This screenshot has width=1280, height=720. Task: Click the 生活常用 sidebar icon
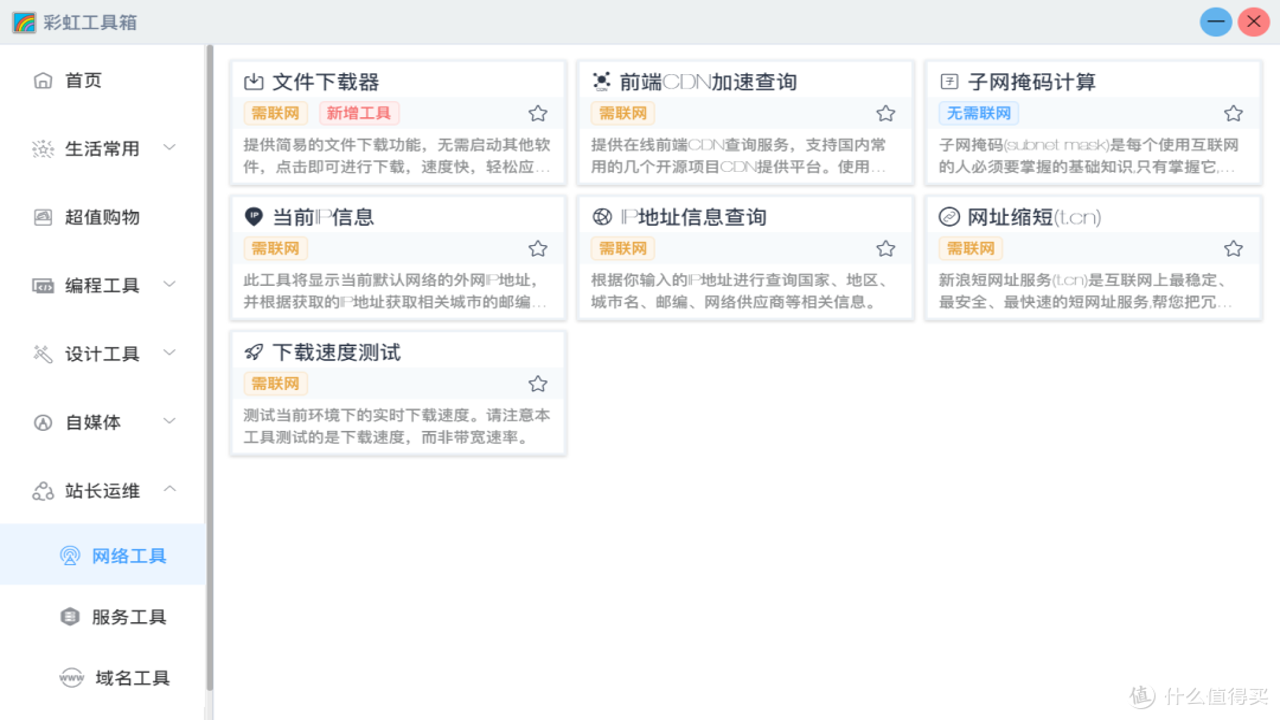[x=43, y=149]
